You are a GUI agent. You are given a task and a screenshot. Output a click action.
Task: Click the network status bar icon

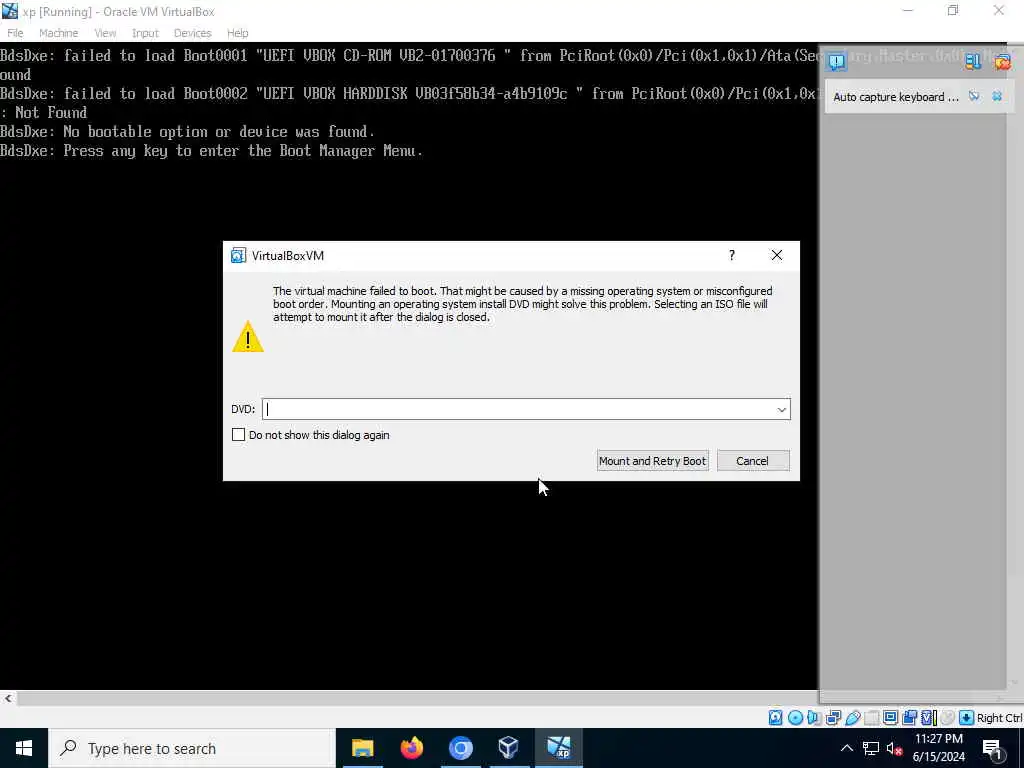(x=833, y=718)
